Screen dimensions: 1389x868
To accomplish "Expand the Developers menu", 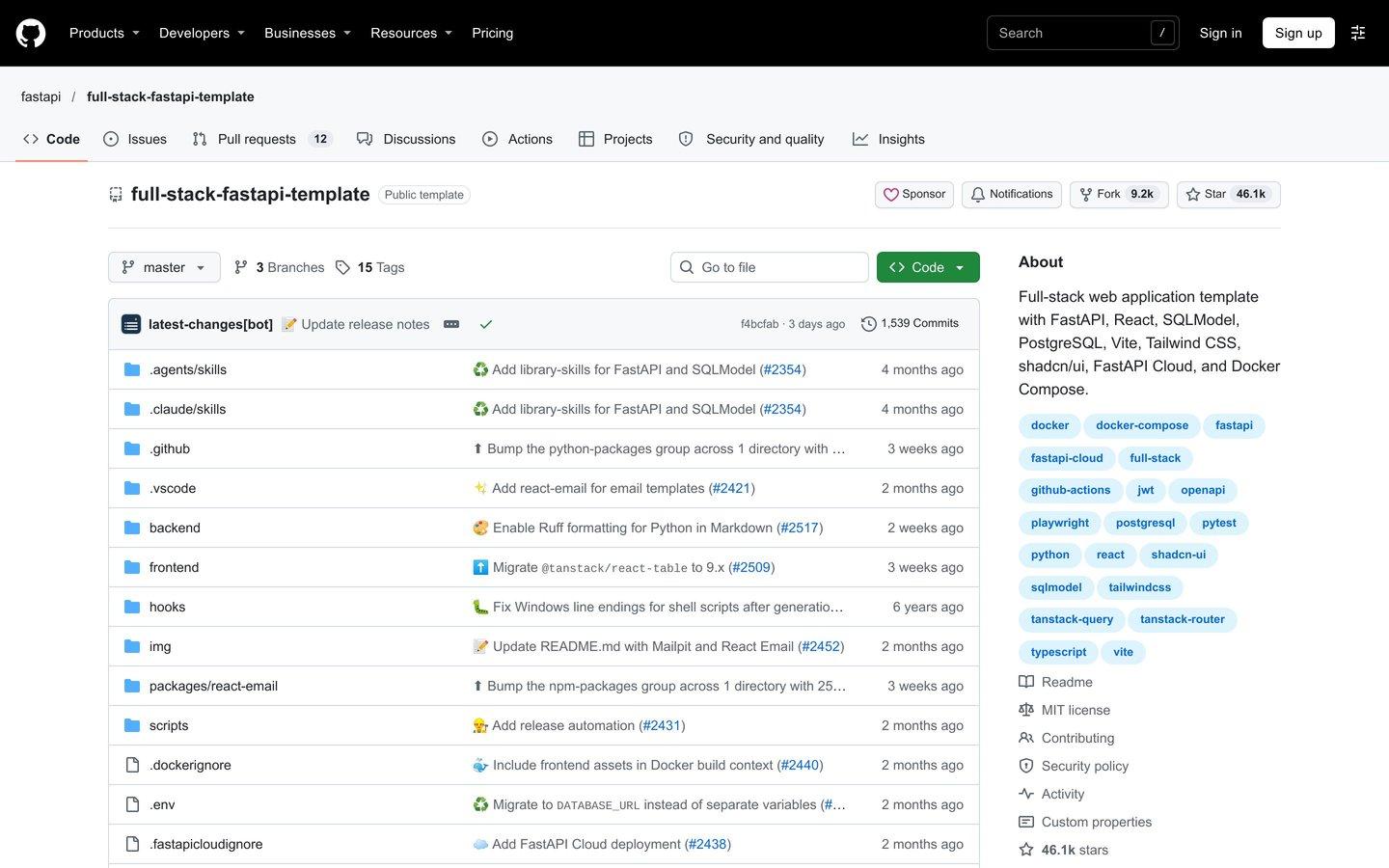I will 202,33.
